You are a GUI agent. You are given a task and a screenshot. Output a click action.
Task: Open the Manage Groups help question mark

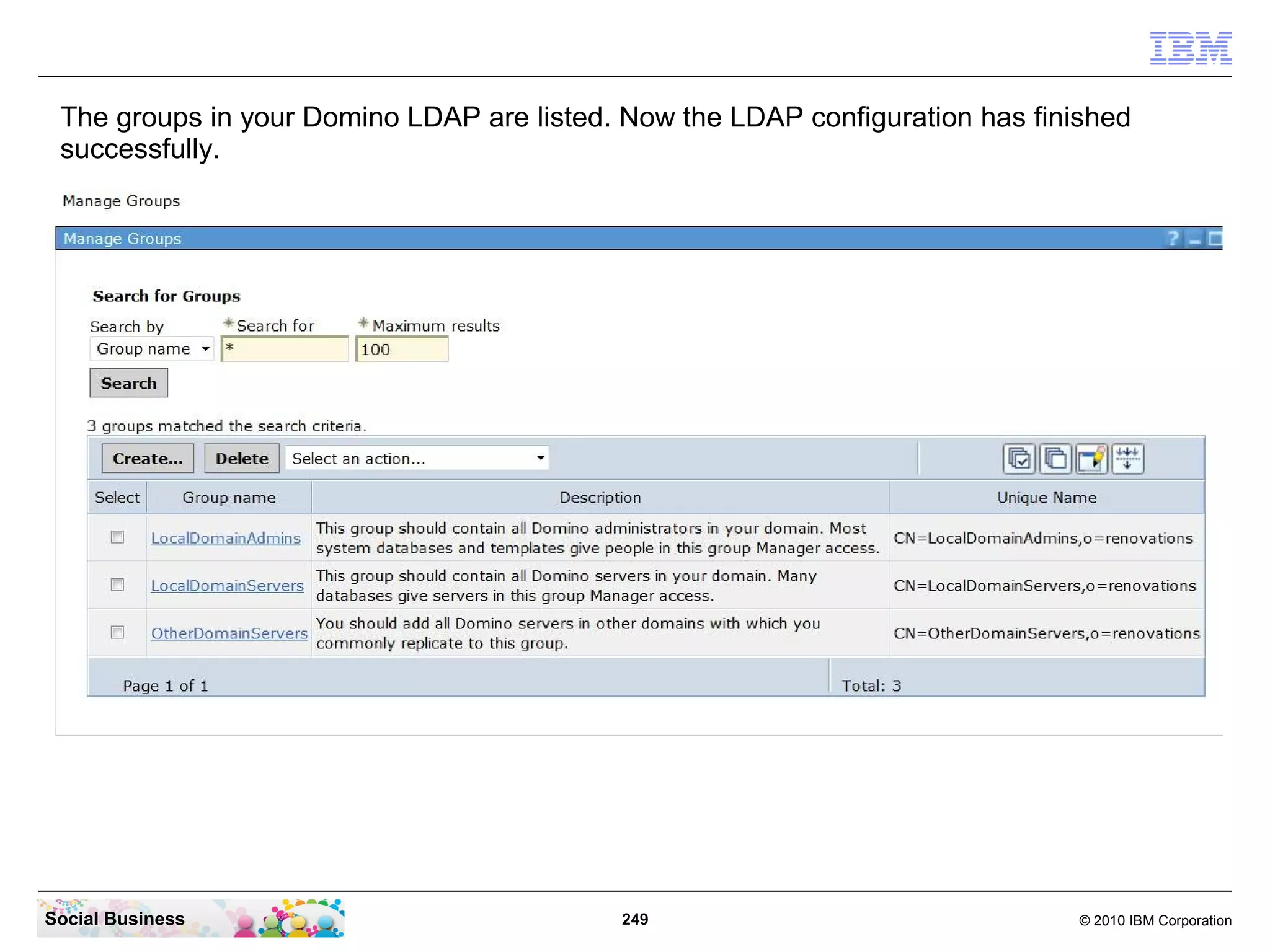coord(1173,239)
